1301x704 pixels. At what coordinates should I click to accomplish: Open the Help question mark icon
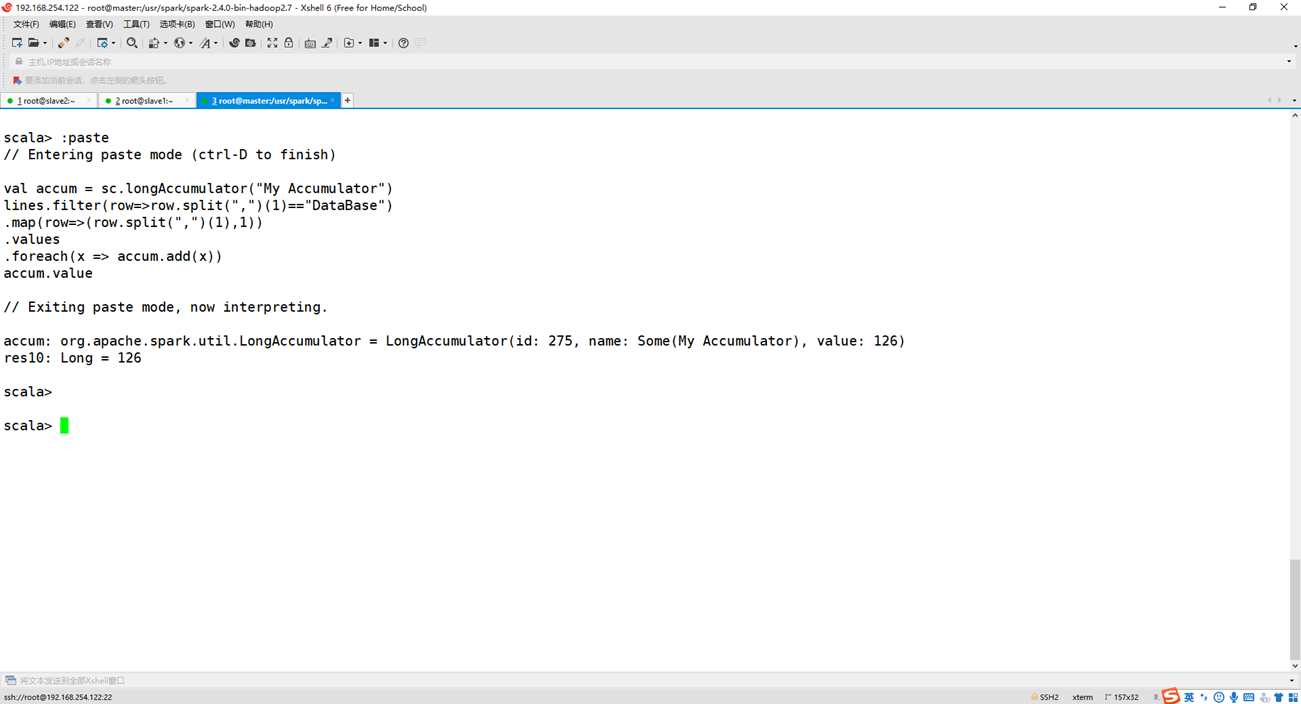coord(403,43)
